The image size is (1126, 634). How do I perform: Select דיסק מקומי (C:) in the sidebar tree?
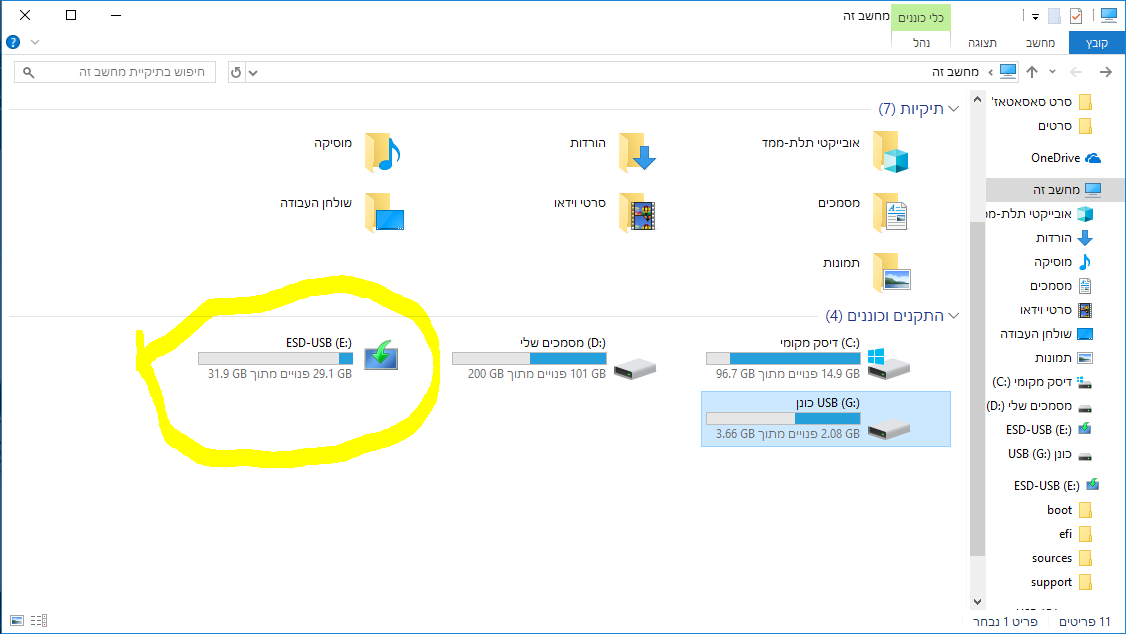(x=1042, y=382)
